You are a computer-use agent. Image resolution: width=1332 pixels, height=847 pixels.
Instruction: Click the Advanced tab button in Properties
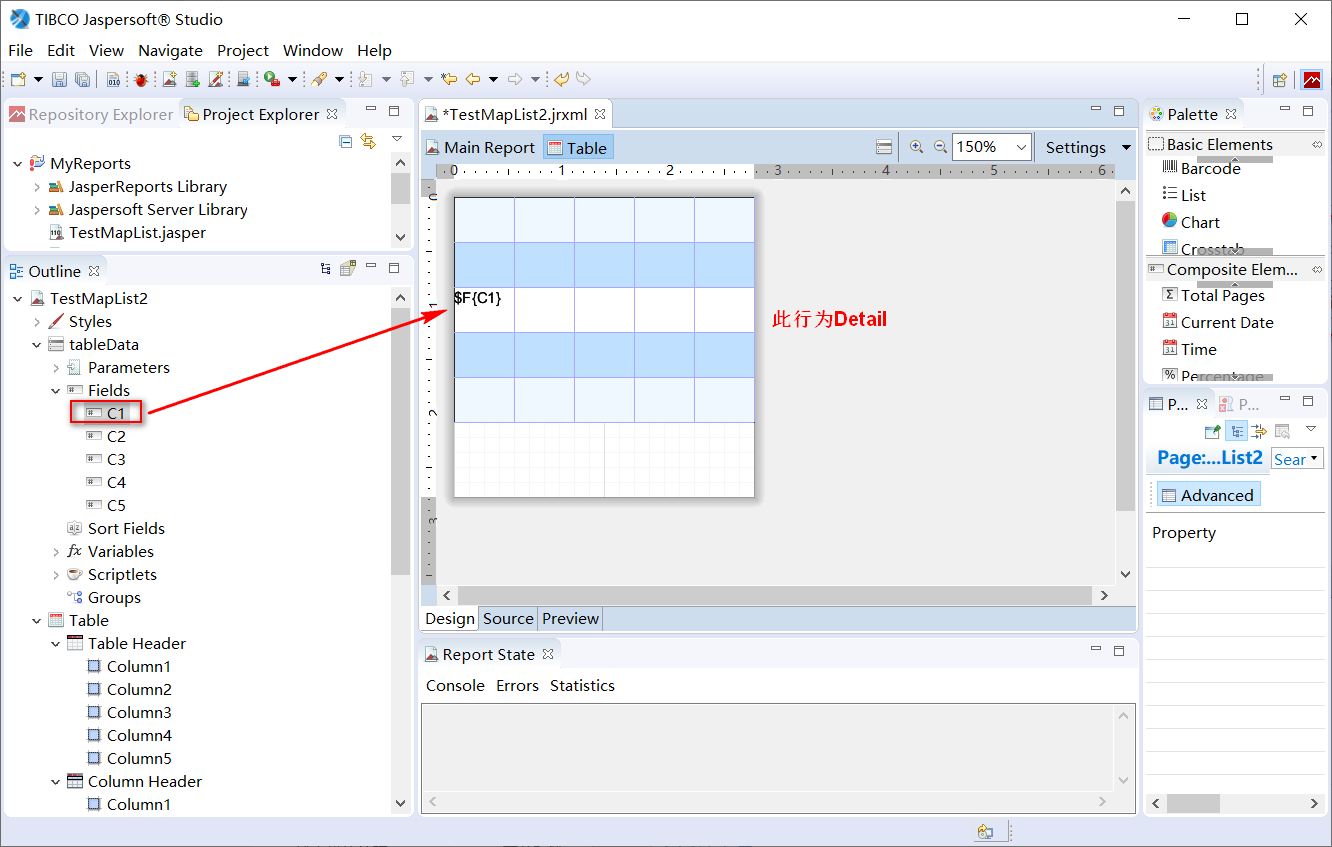[x=1208, y=495]
